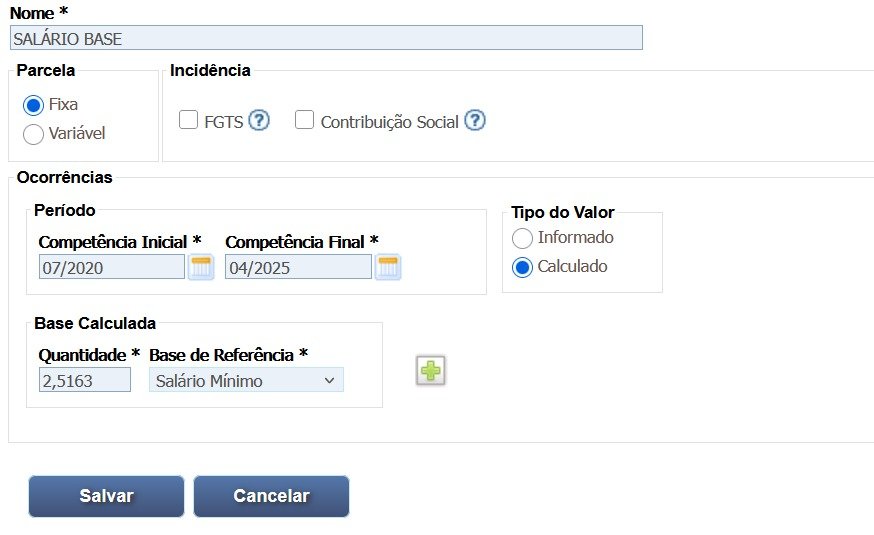874x535 pixels.
Task: Open calendar picker for Competência Final
Action: tap(388, 267)
